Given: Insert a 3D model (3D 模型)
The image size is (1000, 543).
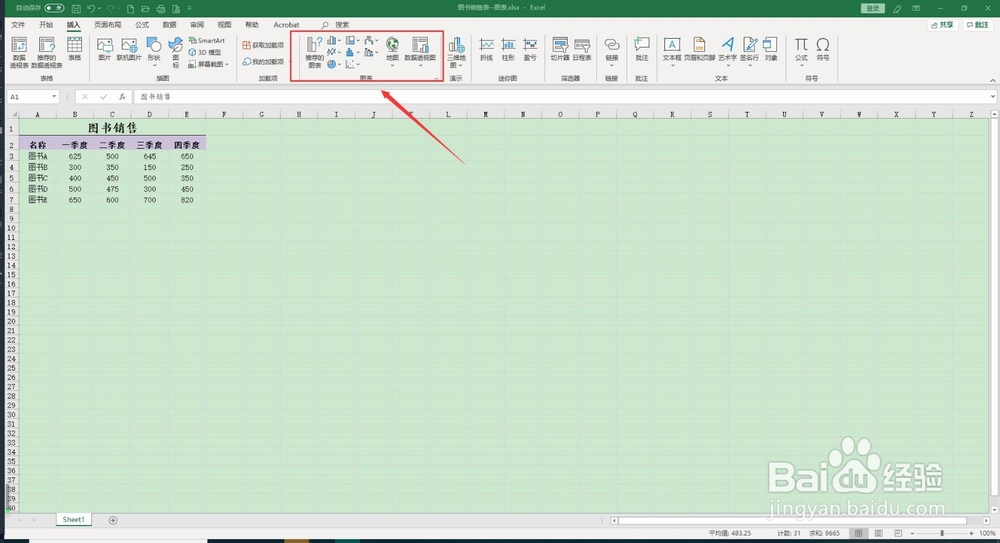Looking at the screenshot, I should [205, 52].
